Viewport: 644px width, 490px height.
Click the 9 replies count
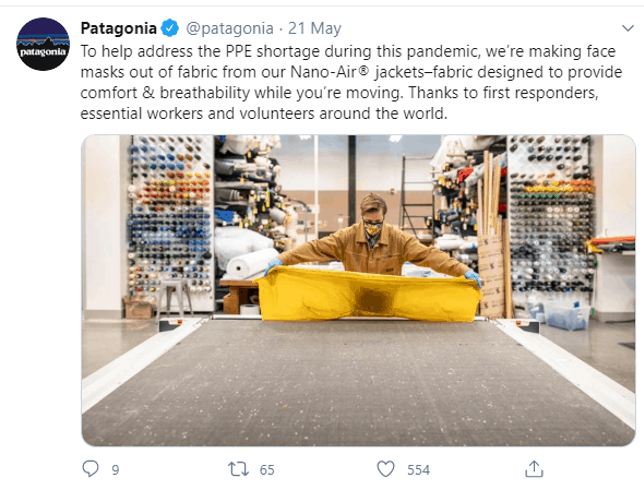(x=115, y=470)
